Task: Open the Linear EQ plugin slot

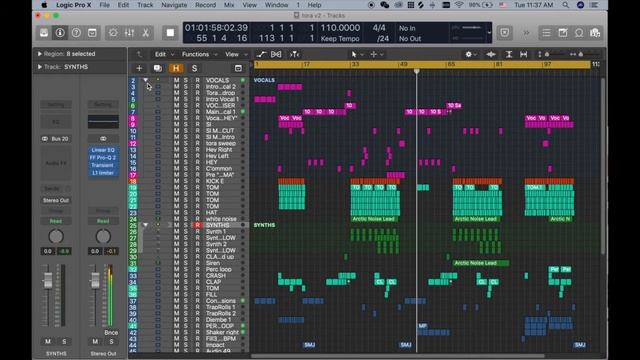Action: pyautogui.click(x=103, y=150)
